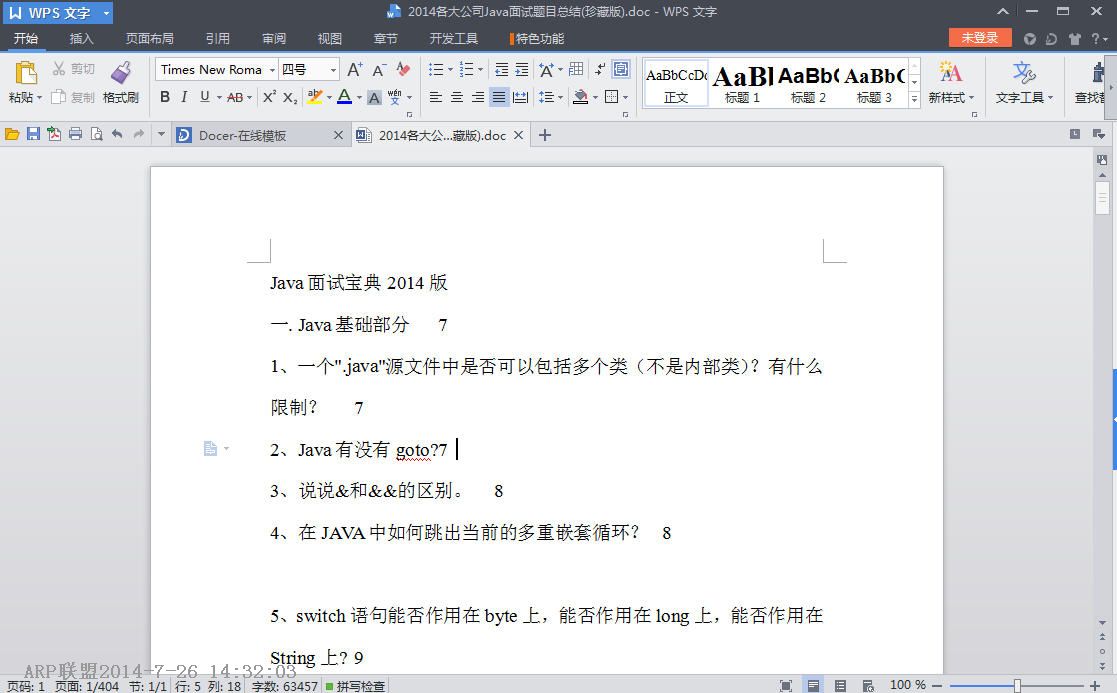Click the Format Painter (格式刷) brush

(x=121, y=73)
